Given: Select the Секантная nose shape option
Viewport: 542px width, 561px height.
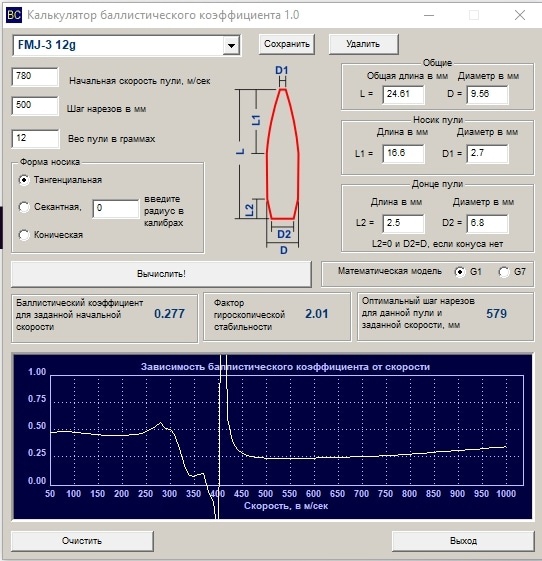Looking at the screenshot, I should coord(24,207).
